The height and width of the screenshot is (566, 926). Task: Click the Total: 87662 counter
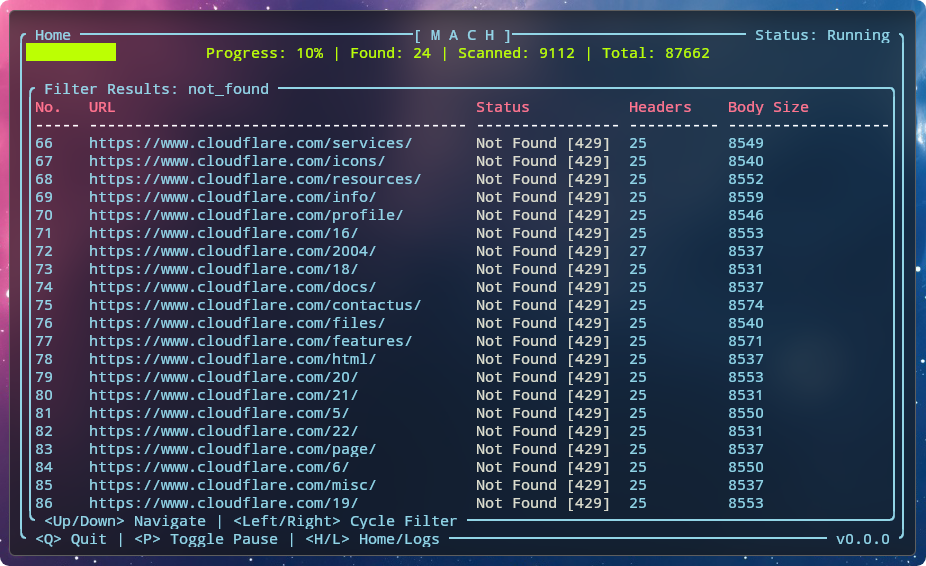656,53
